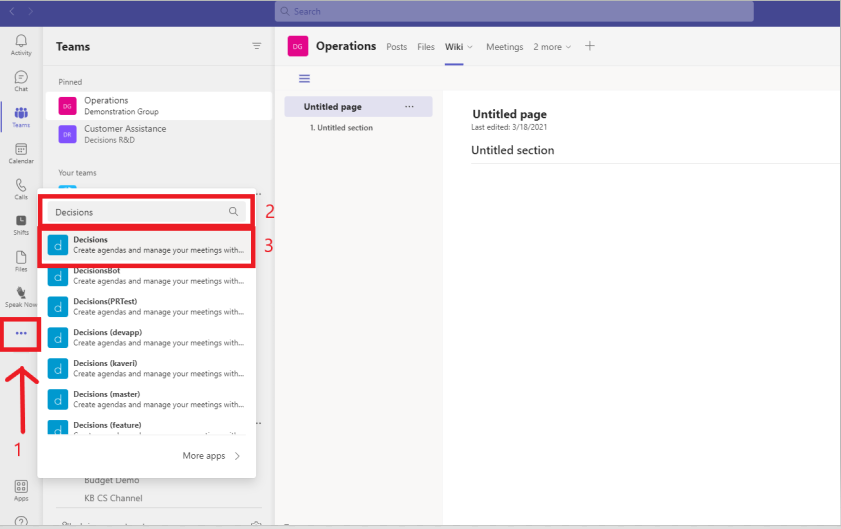Click the Help question mark icon
This screenshot has width=841, height=529.
pos(21,521)
